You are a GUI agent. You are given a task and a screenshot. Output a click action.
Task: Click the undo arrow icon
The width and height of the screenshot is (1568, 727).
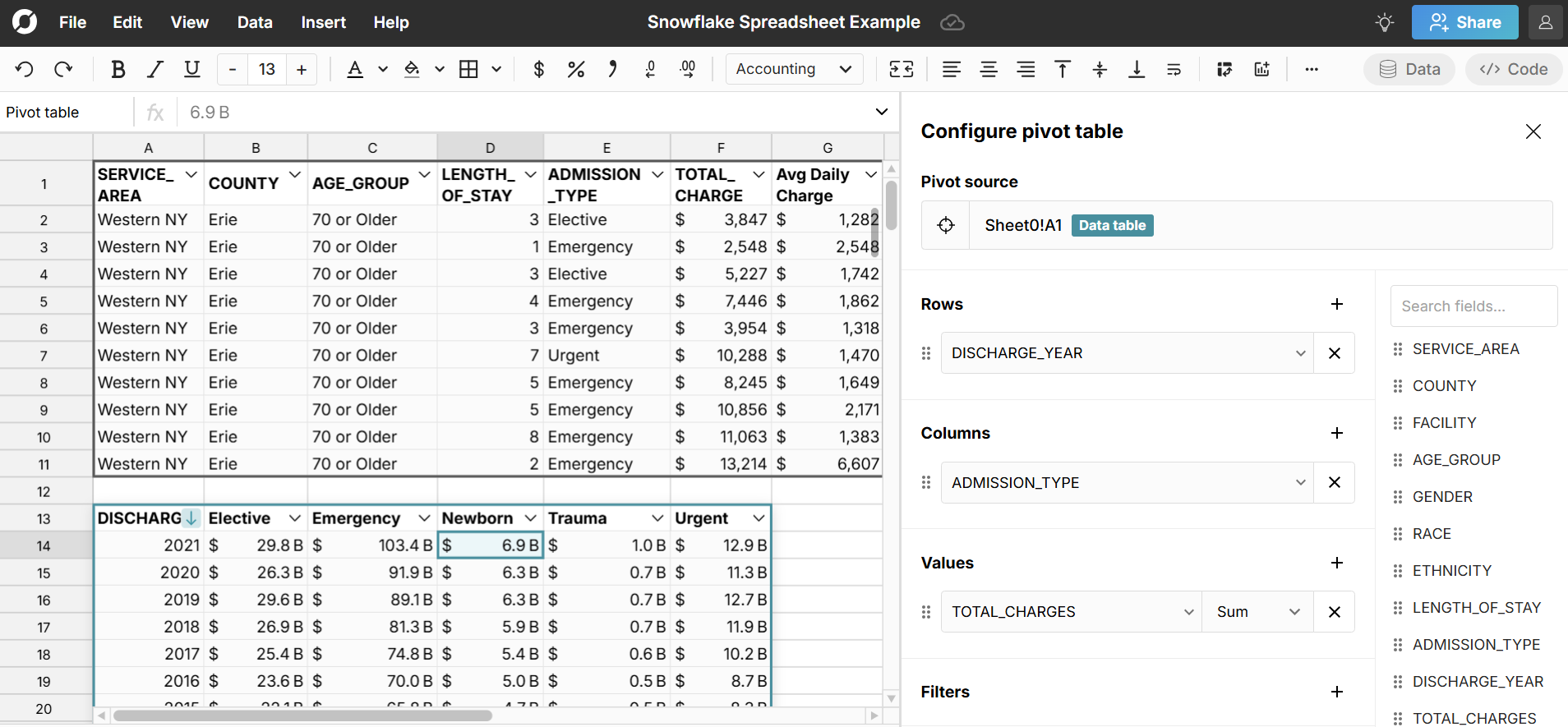[25, 70]
